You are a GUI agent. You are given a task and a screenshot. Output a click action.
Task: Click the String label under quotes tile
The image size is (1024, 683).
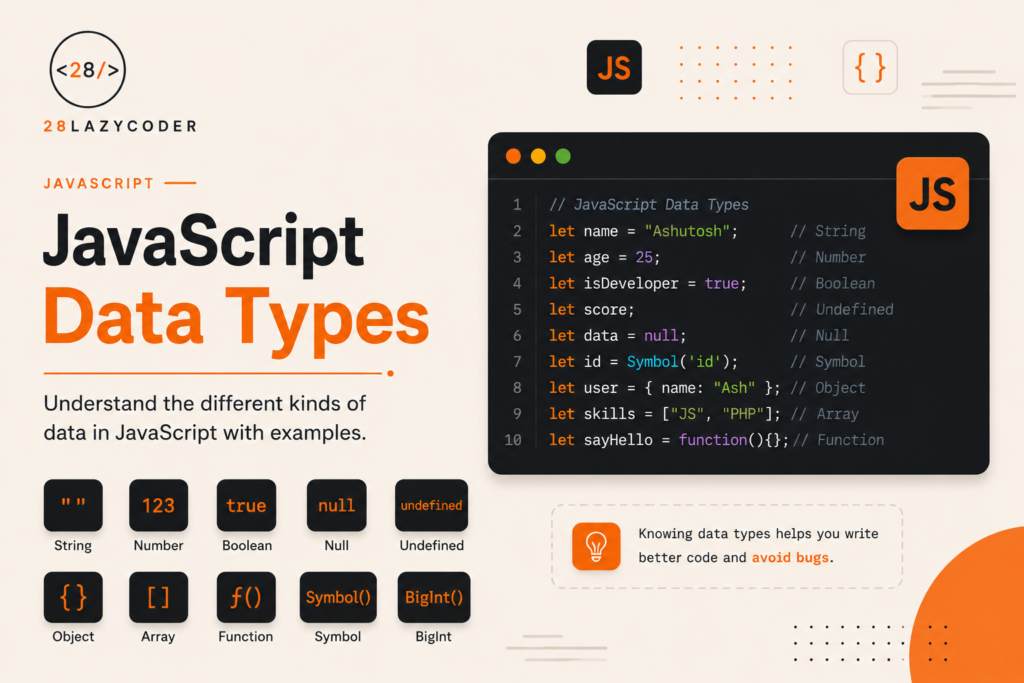(73, 545)
